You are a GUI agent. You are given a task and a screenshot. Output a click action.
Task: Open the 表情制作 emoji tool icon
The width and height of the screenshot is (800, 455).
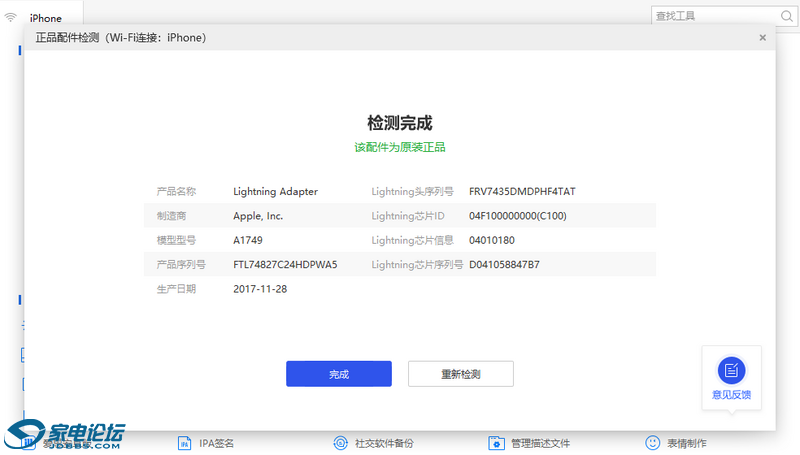pyautogui.click(x=652, y=442)
